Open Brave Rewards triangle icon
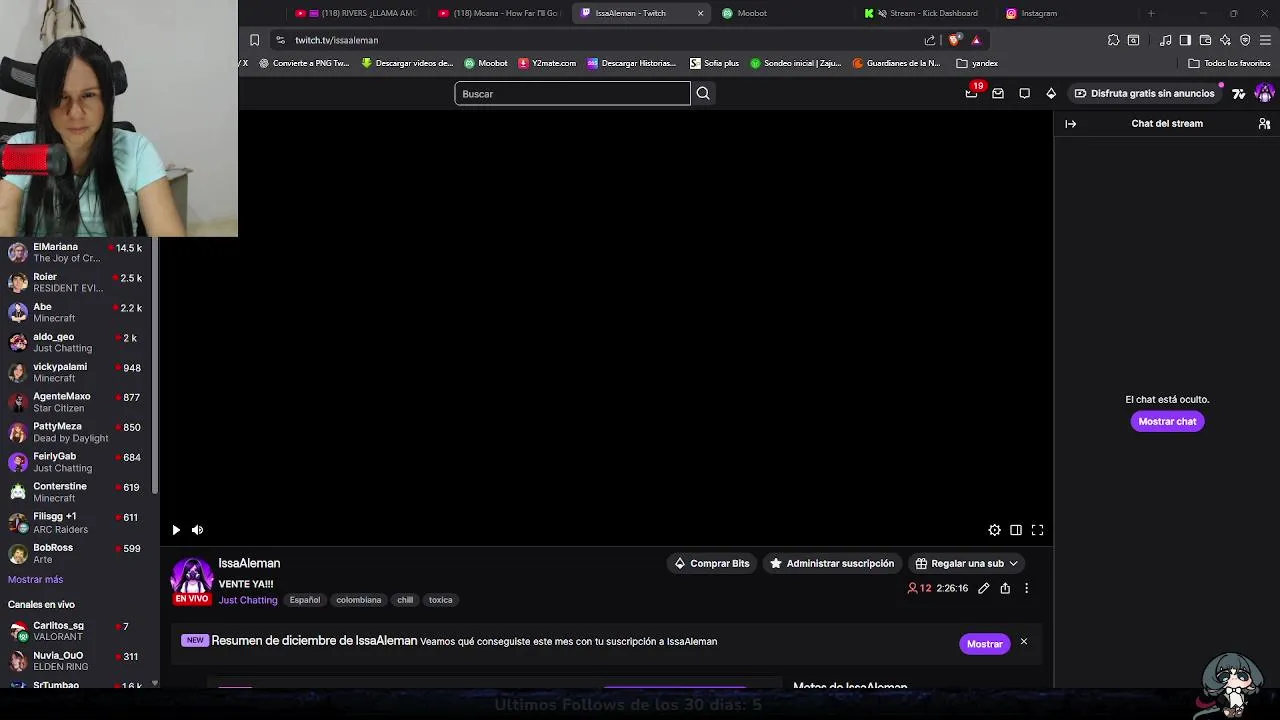Screen dimensions: 1280x720 tap(976, 40)
